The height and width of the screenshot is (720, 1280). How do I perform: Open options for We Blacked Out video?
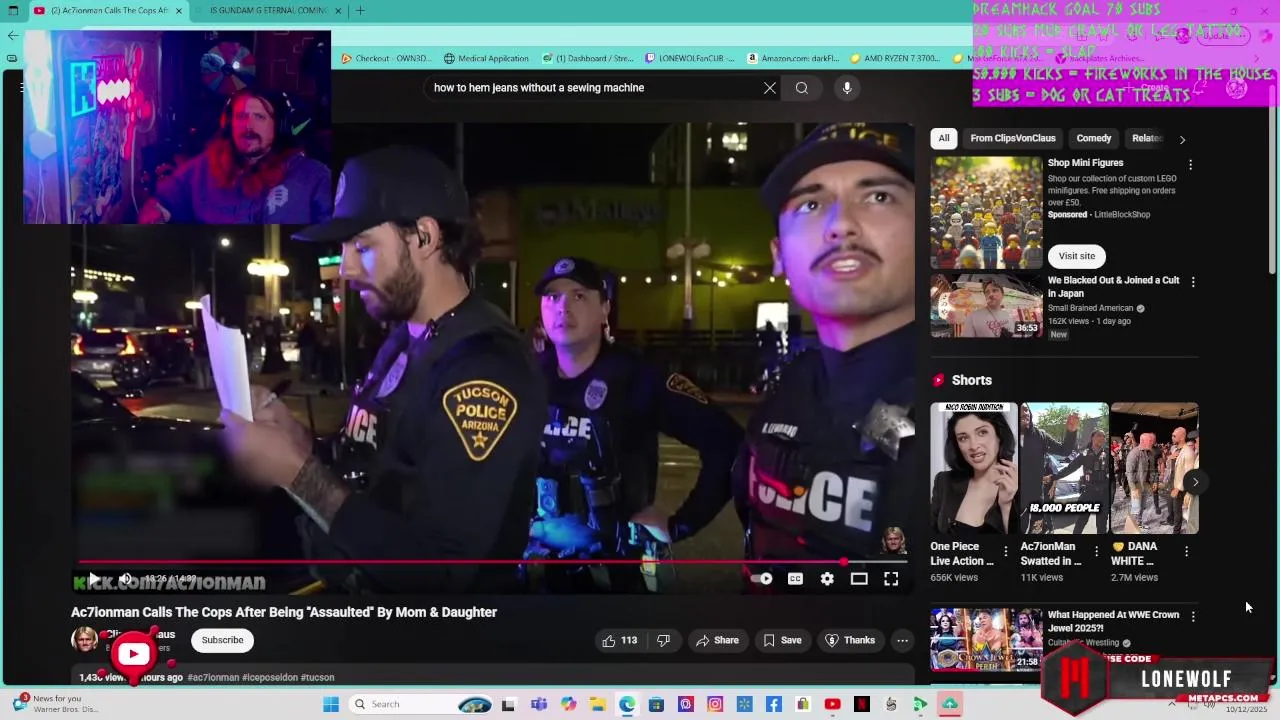tap(1192, 282)
